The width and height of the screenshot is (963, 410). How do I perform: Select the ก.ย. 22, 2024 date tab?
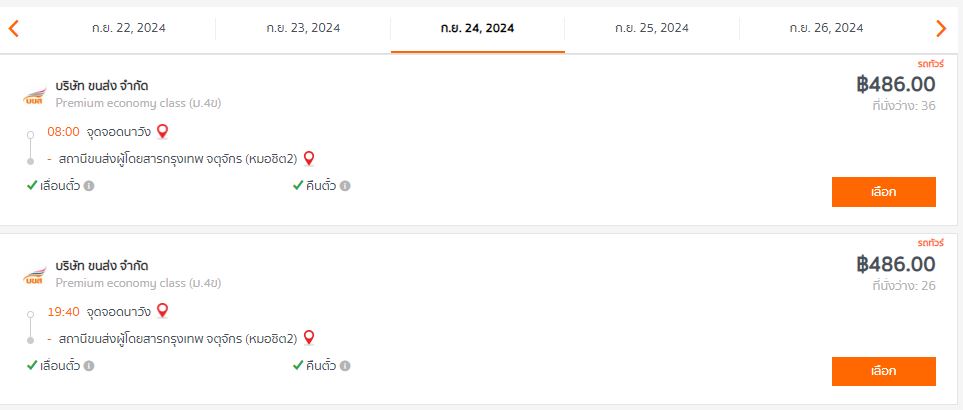[128, 28]
